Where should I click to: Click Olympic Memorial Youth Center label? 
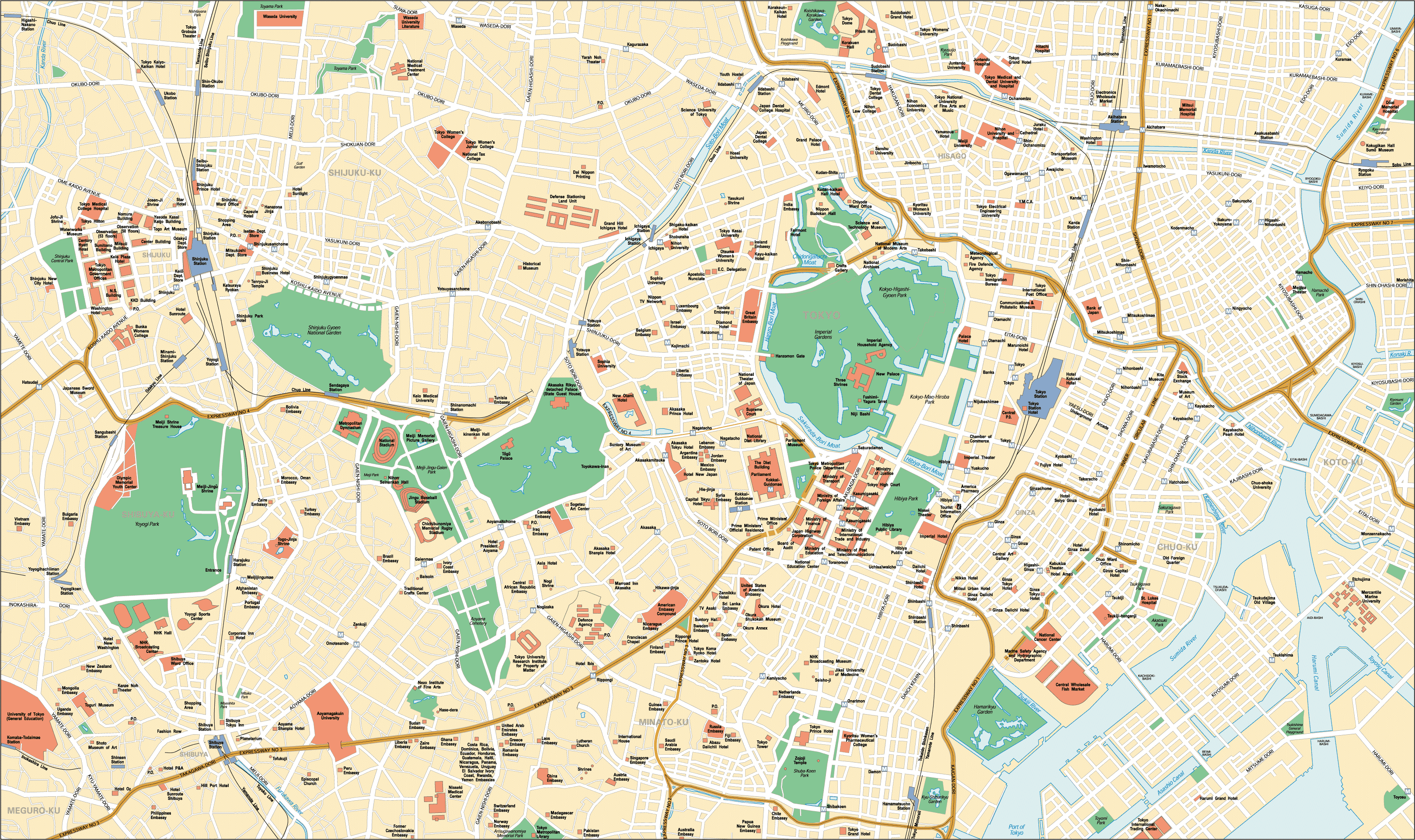pyautogui.click(x=124, y=482)
